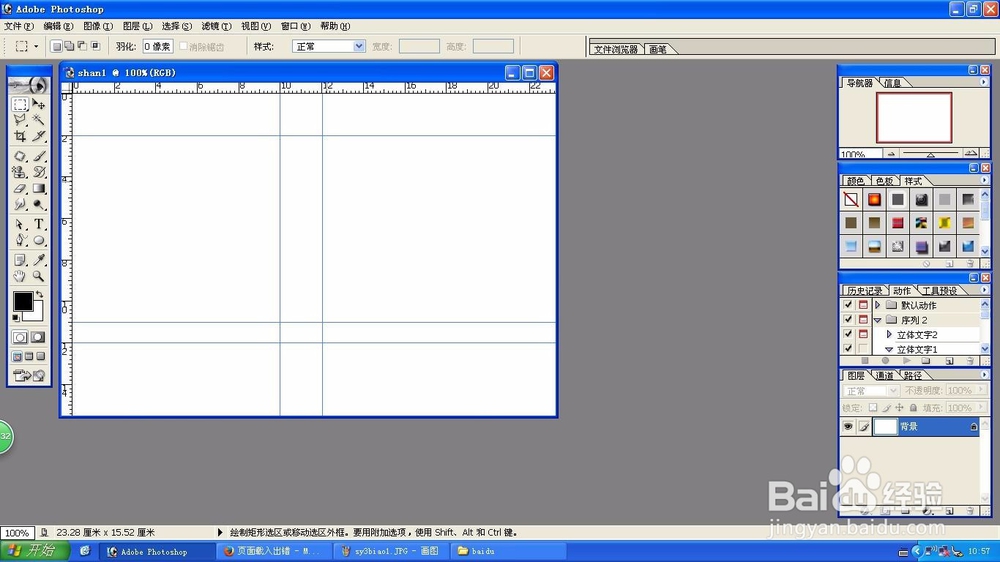Collapse the 立体文字1 action
Viewport: 1000px width, 562px height.
tap(889, 349)
